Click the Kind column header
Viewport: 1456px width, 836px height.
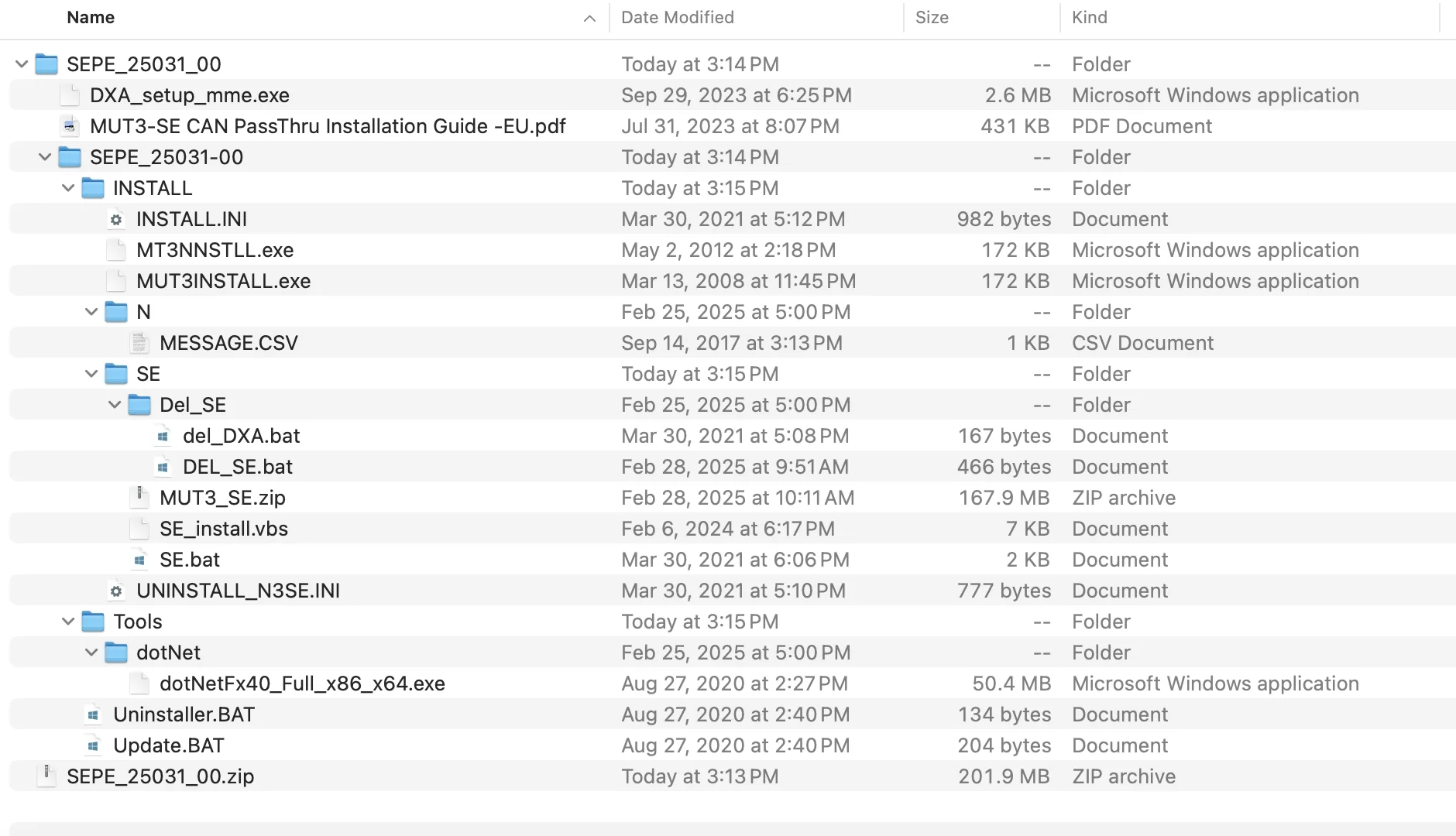[x=1088, y=17]
